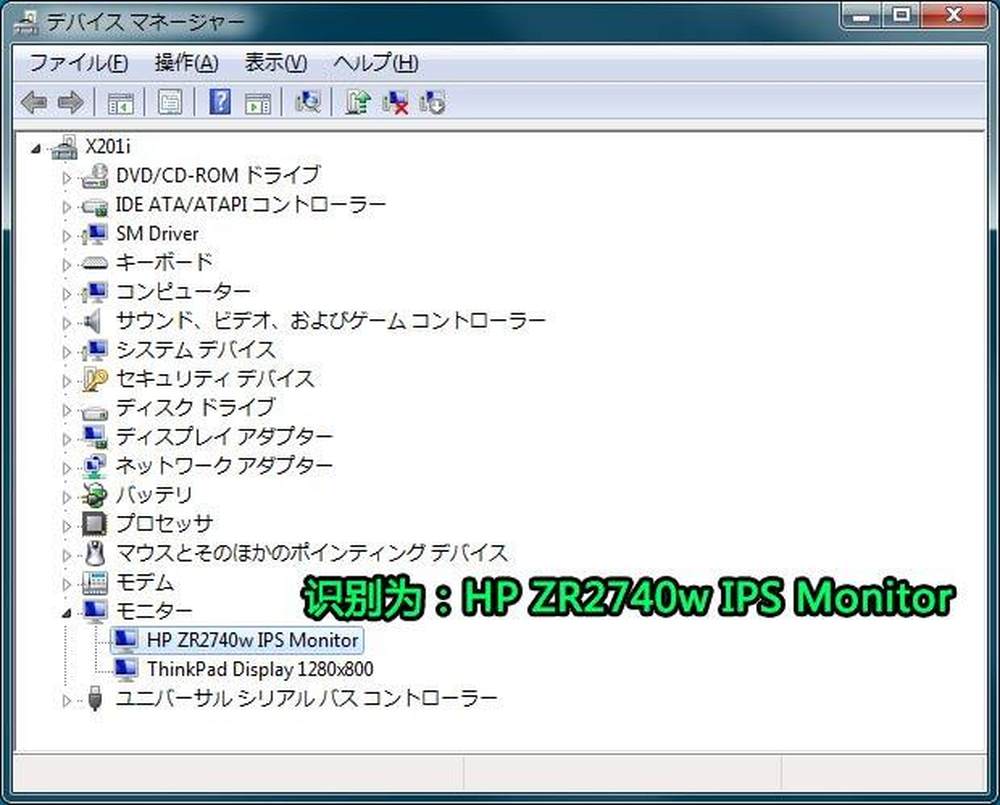Image resolution: width=1000 pixels, height=805 pixels.
Task: Expand the プロセッサ category arrow
Action: click(66, 526)
